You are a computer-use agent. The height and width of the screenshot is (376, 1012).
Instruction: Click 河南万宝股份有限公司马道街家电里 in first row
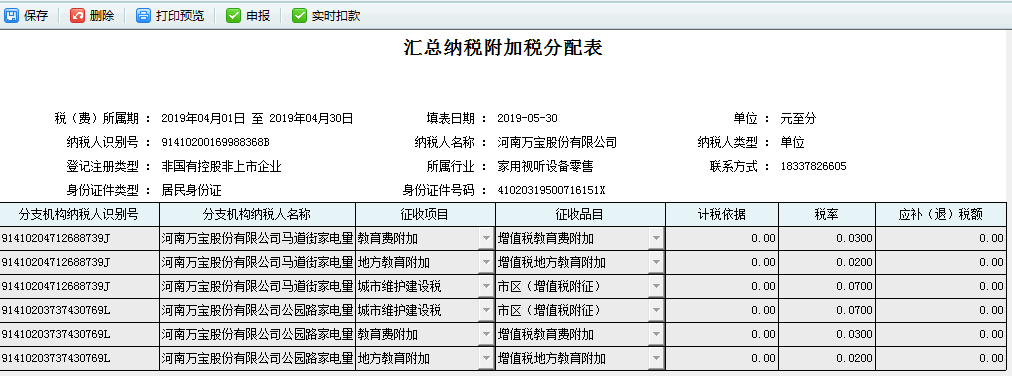click(x=257, y=239)
